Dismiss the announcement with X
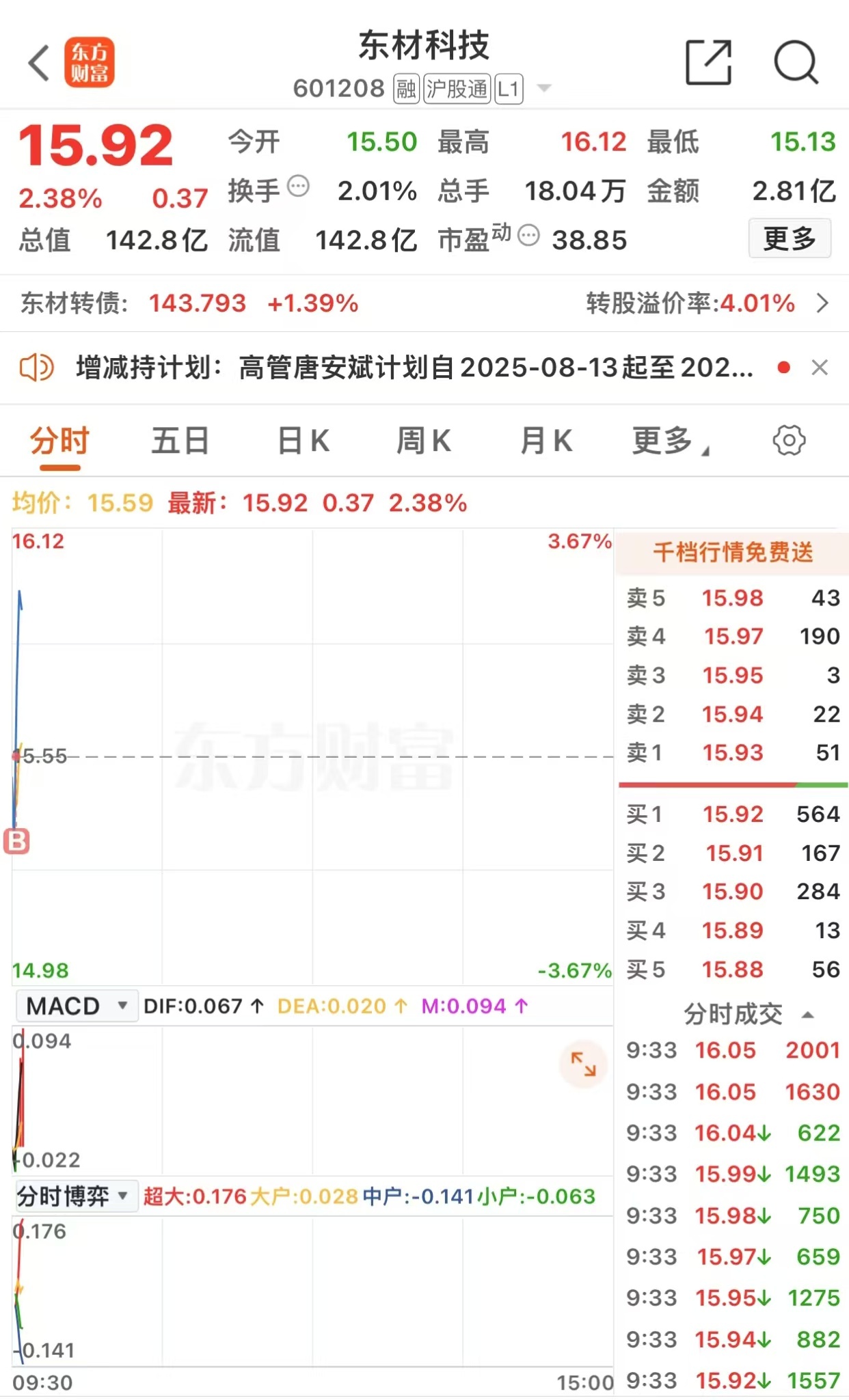This screenshot has height=1400, width=849. pos(820,368)
